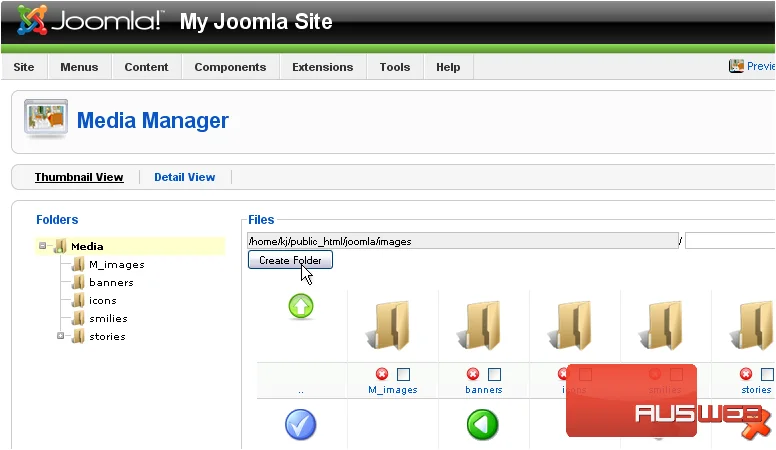Collapse the Media folder tree

point(43,246)
